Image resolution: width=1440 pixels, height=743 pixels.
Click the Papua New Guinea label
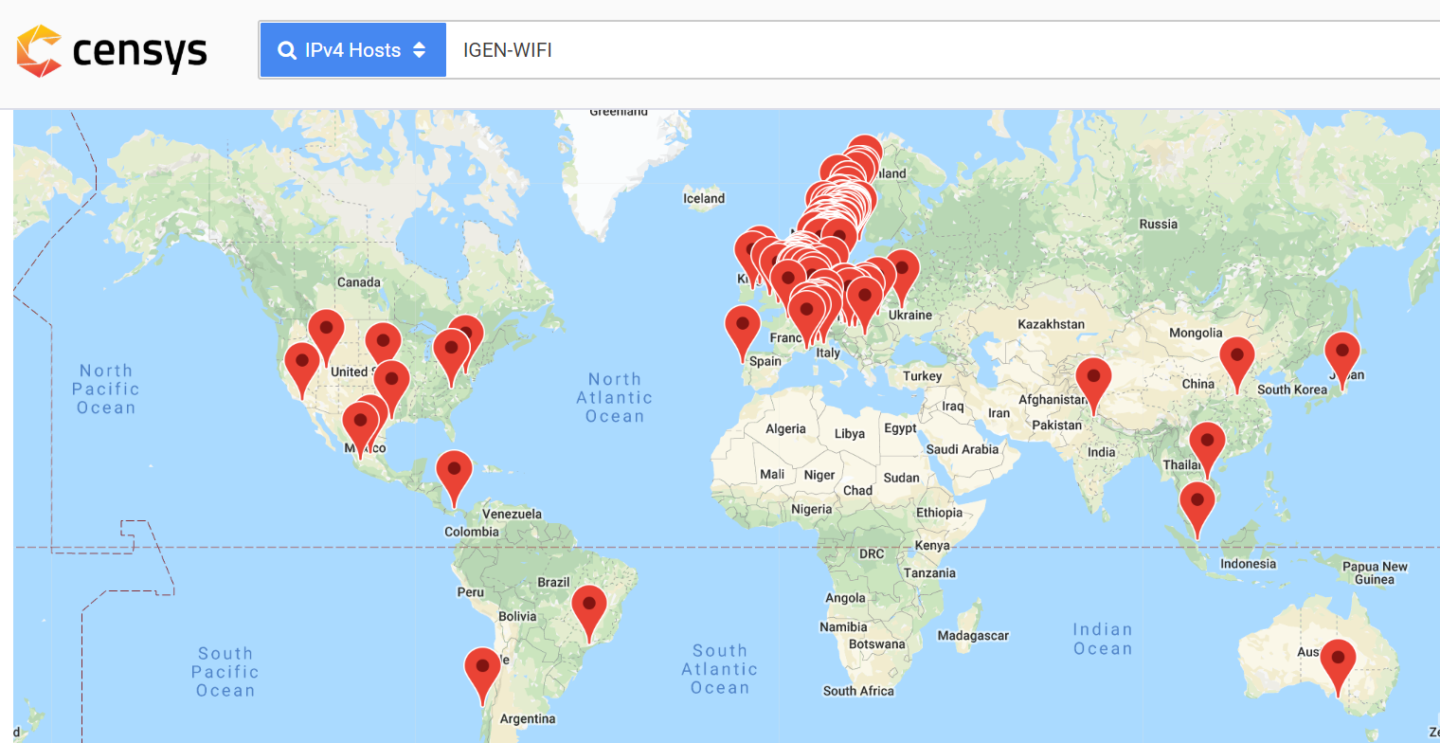click(x=1375, y=573)
